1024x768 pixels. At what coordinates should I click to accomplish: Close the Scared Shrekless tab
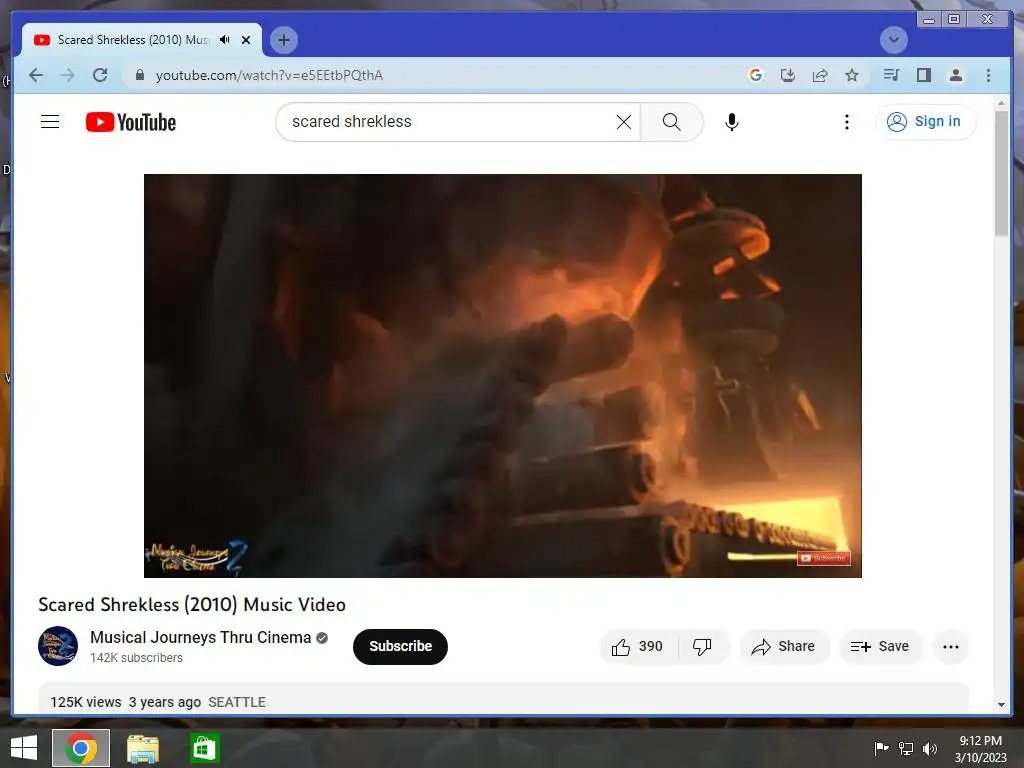click(246, 40)
